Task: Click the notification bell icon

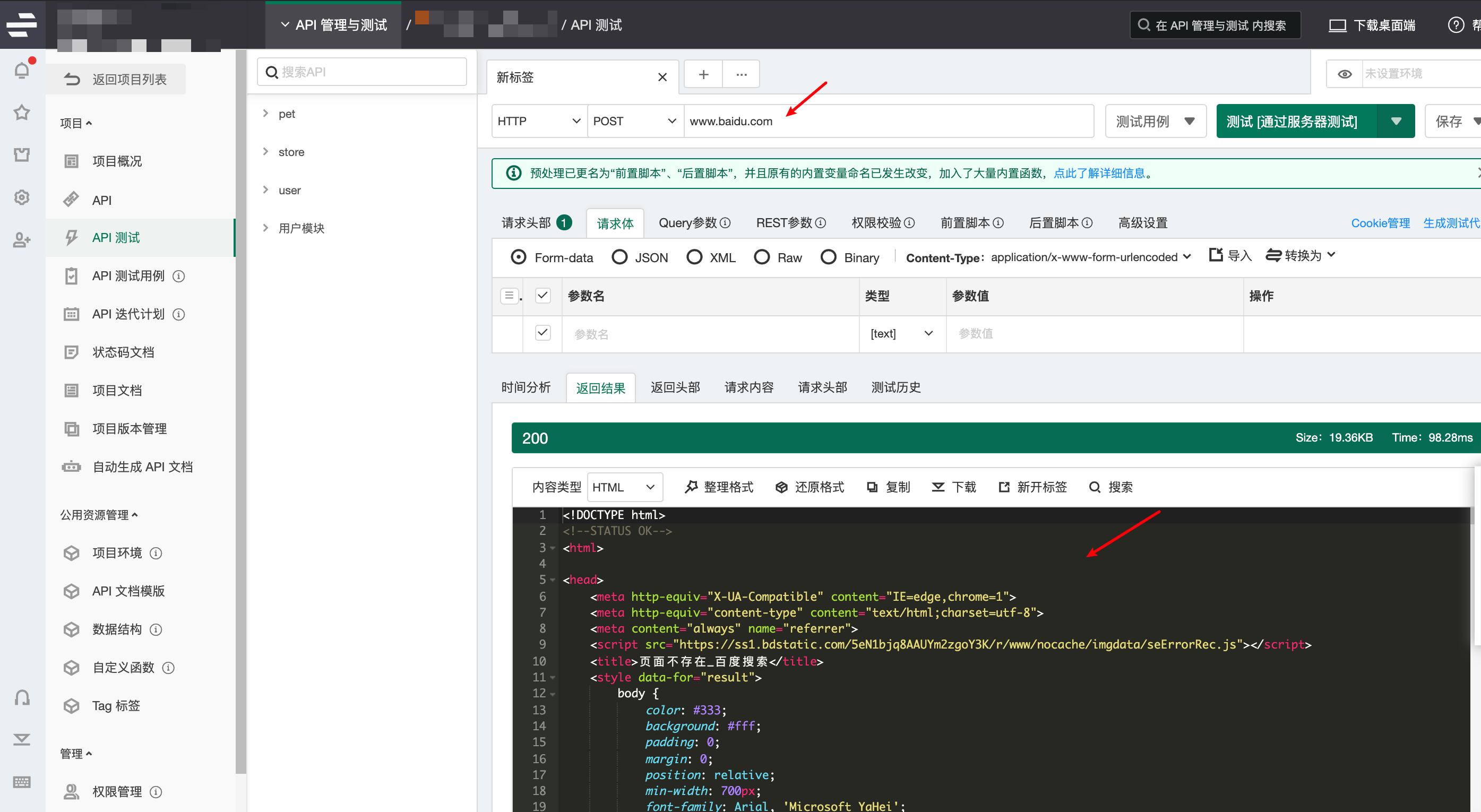Action: 22,70
